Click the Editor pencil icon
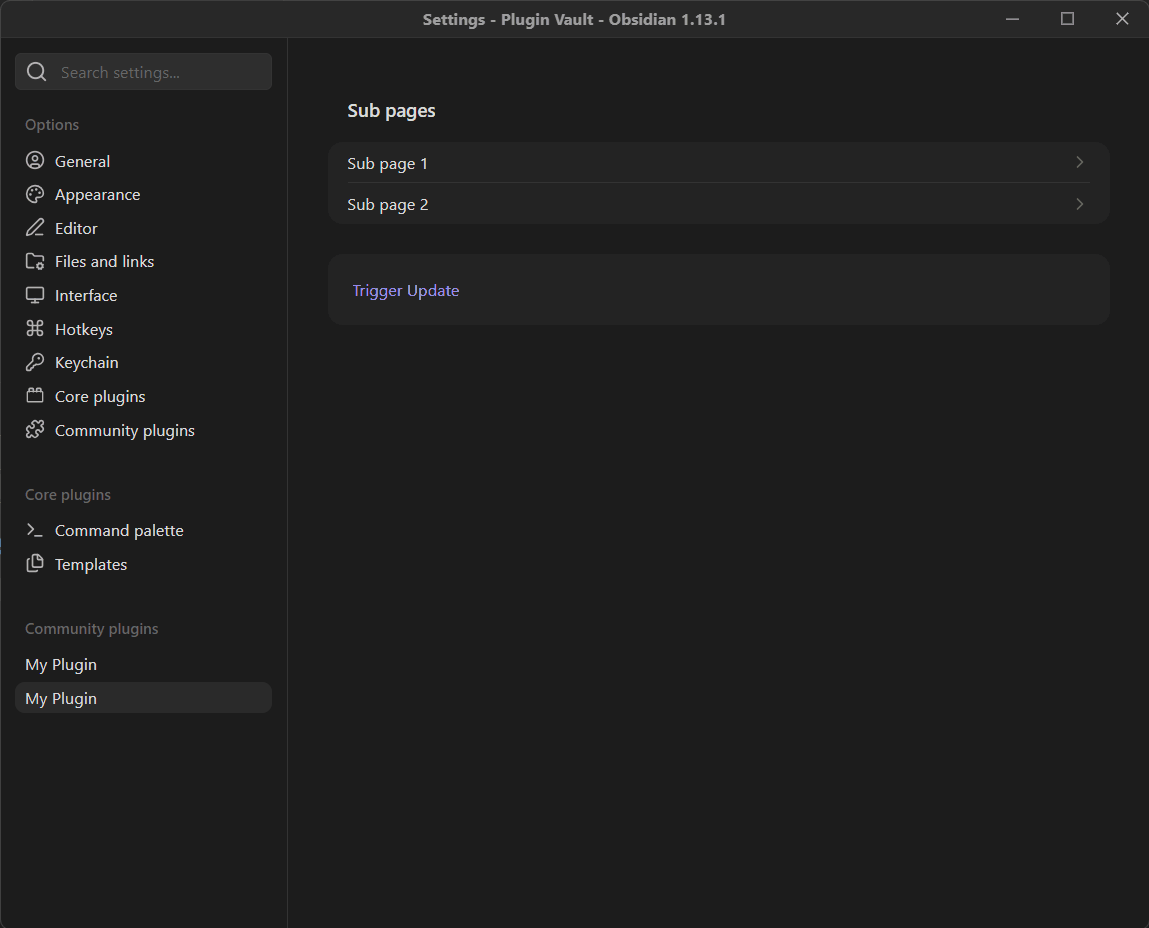 34,228
